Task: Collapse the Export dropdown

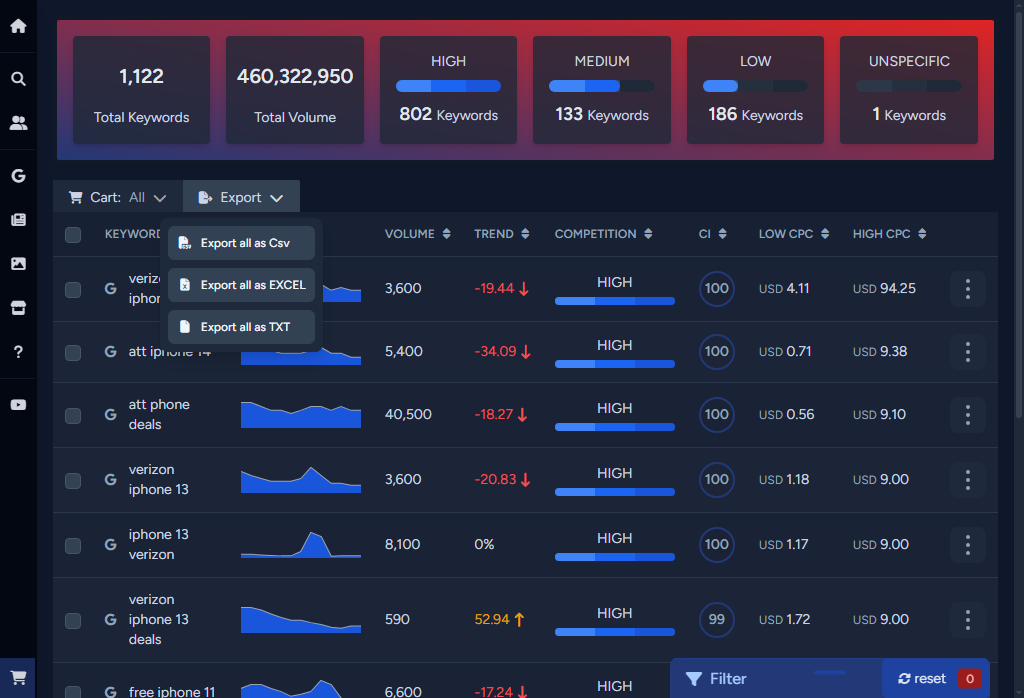Action: point(241,197)
